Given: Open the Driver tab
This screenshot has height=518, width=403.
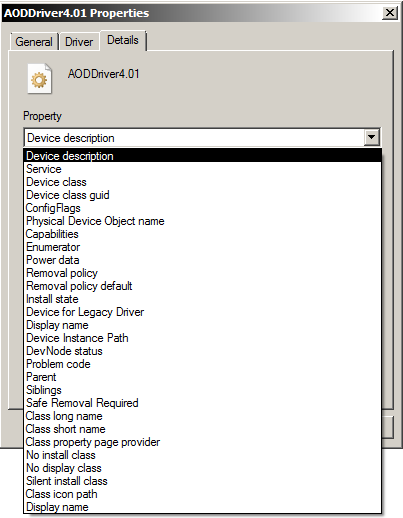Looking at the screenshot, I should [x=79, y=42].
